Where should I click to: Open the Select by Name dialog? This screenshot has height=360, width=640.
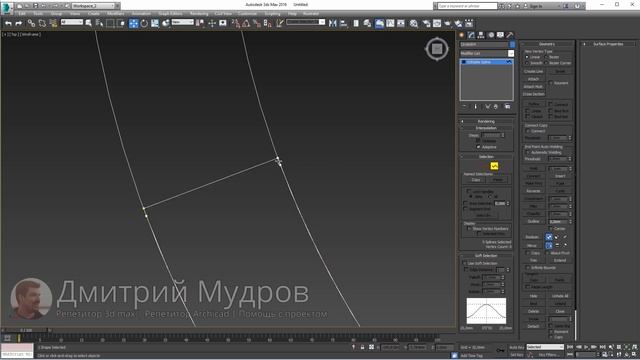click(99, 24)
